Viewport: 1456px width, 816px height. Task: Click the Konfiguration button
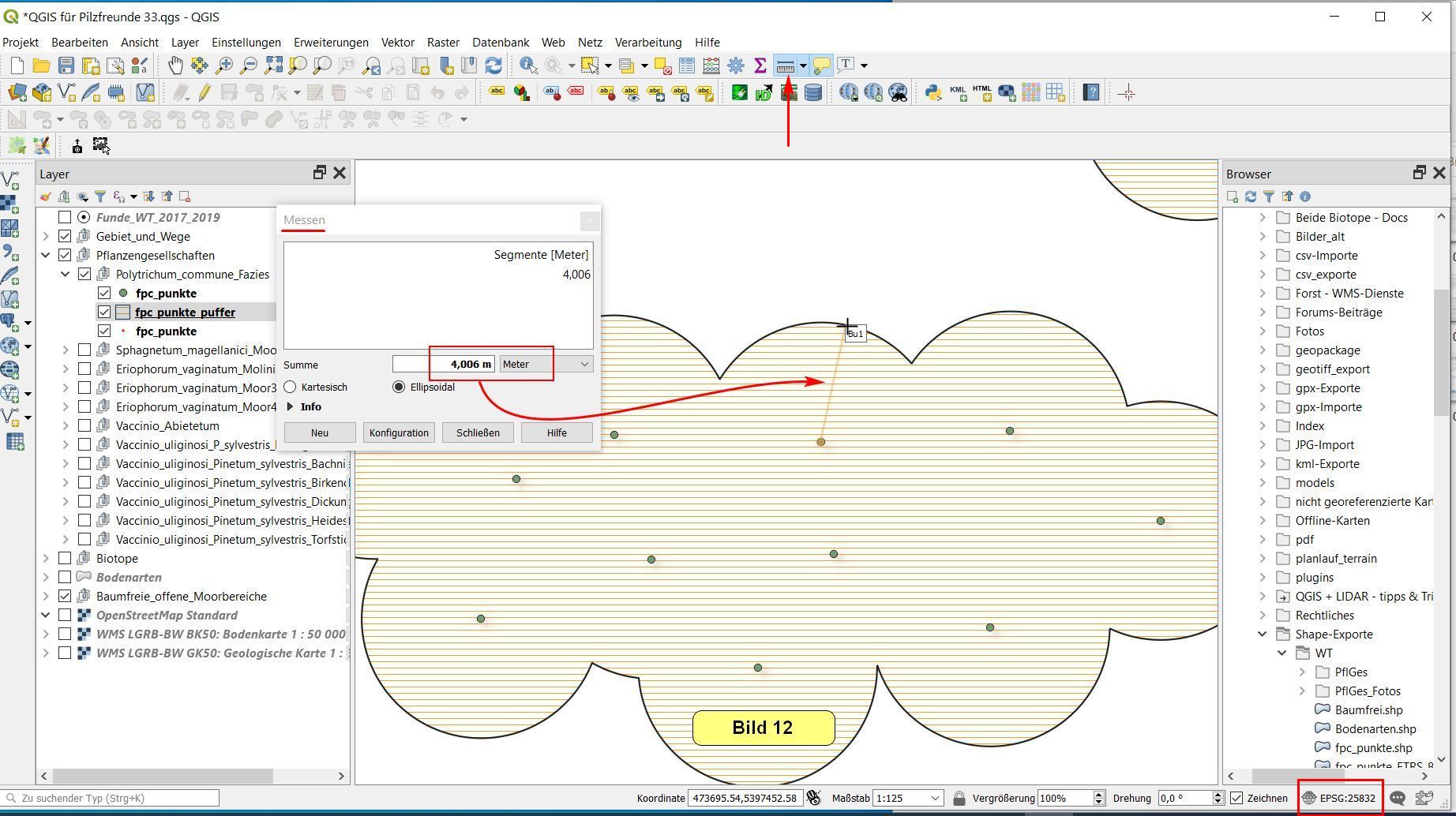coord(399,432)
